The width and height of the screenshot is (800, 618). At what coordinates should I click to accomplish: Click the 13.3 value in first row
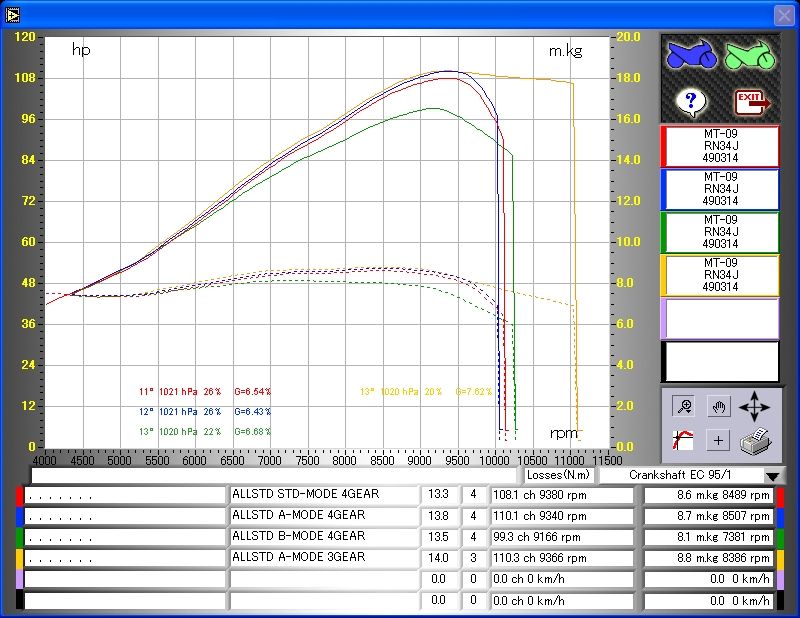[438, 495]
